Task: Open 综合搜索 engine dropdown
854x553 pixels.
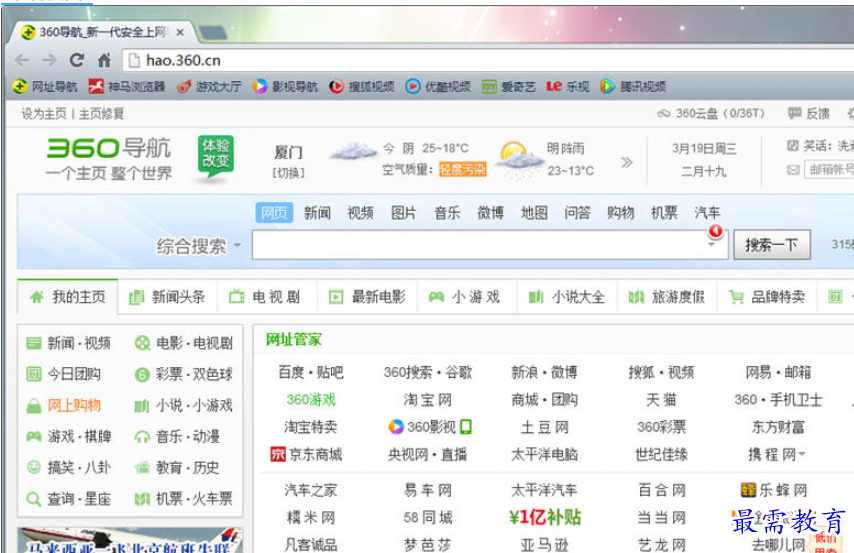Action: [198, 246]
